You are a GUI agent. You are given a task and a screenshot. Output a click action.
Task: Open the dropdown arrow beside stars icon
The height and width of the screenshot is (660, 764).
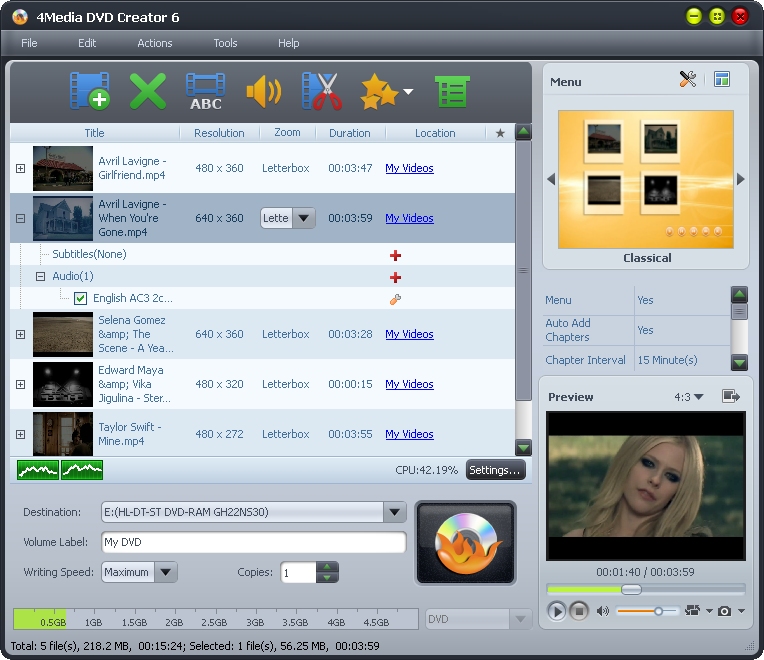tap(408, 91)
